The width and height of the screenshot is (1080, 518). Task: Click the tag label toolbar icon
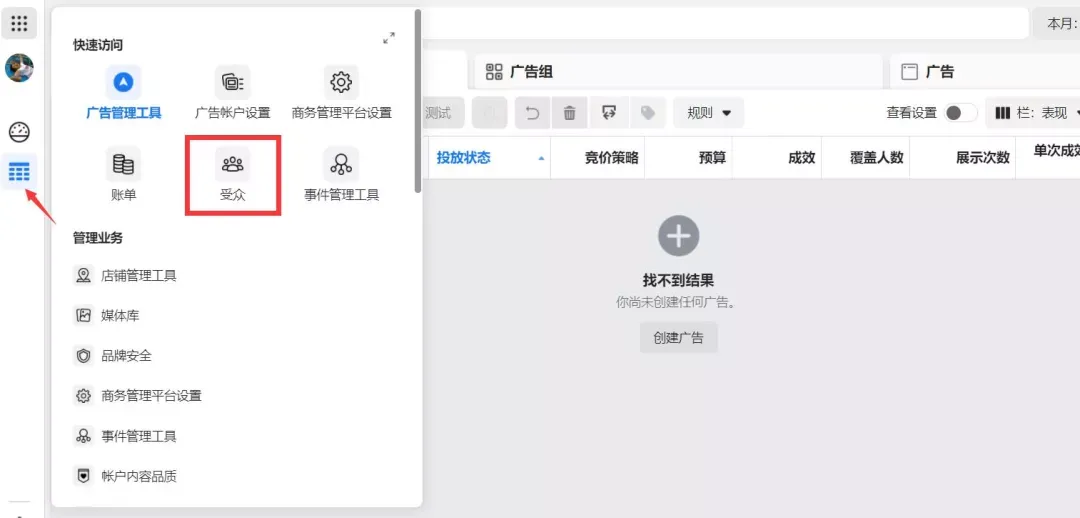pyautogui.click(x=647, y=113)
